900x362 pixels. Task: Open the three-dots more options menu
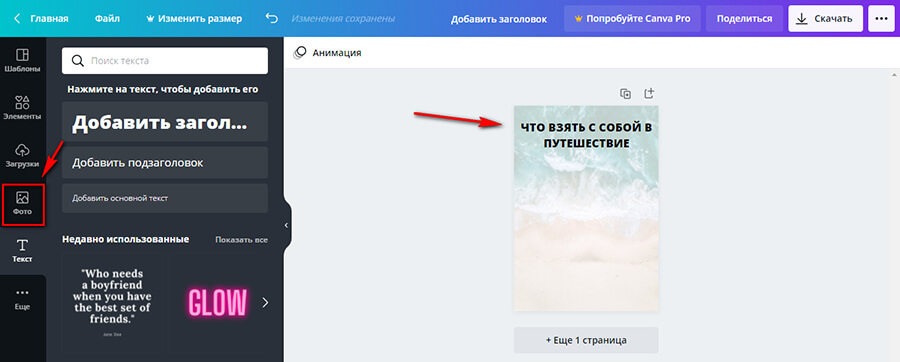click(881, 18)
